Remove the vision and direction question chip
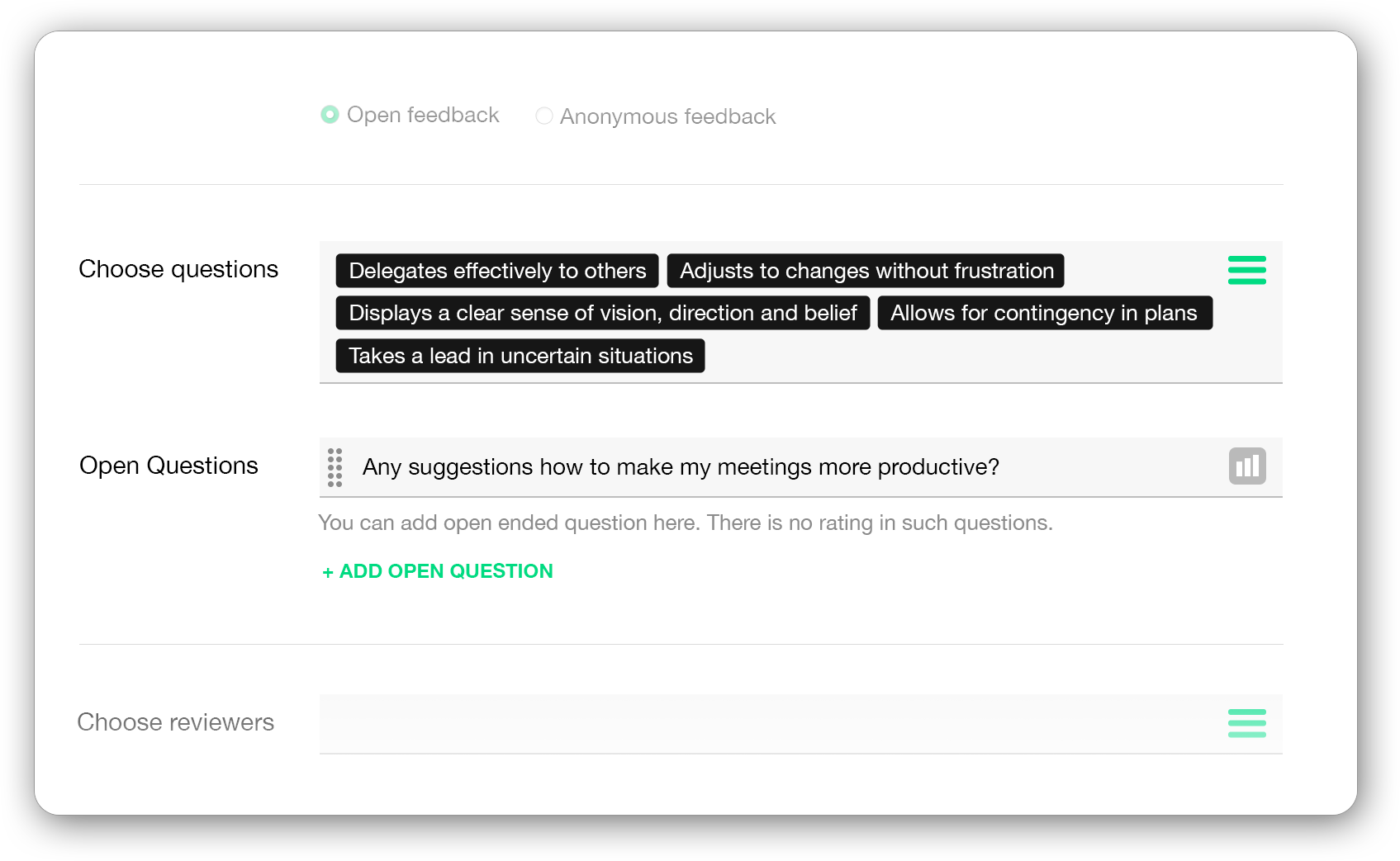This screenshot has height=861, width=1400. click(x=602, y=313)
